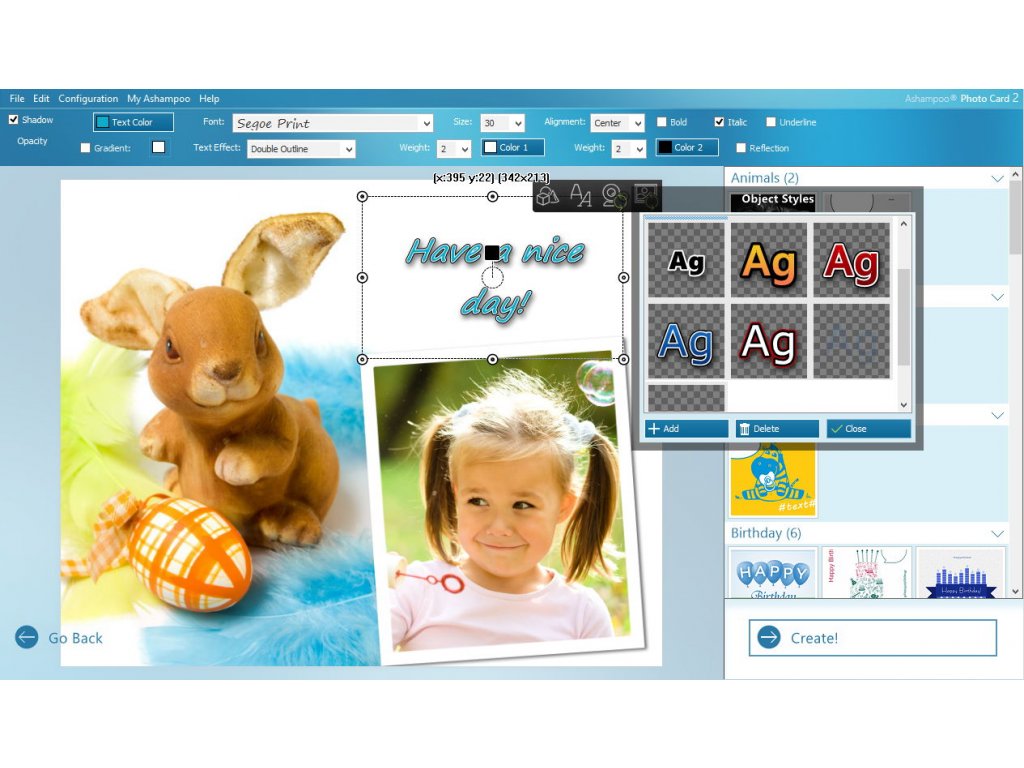This screenshot has height=768, width=1024.
Task: Open the Size dropdown set to 30
Action: pos(502,123)
